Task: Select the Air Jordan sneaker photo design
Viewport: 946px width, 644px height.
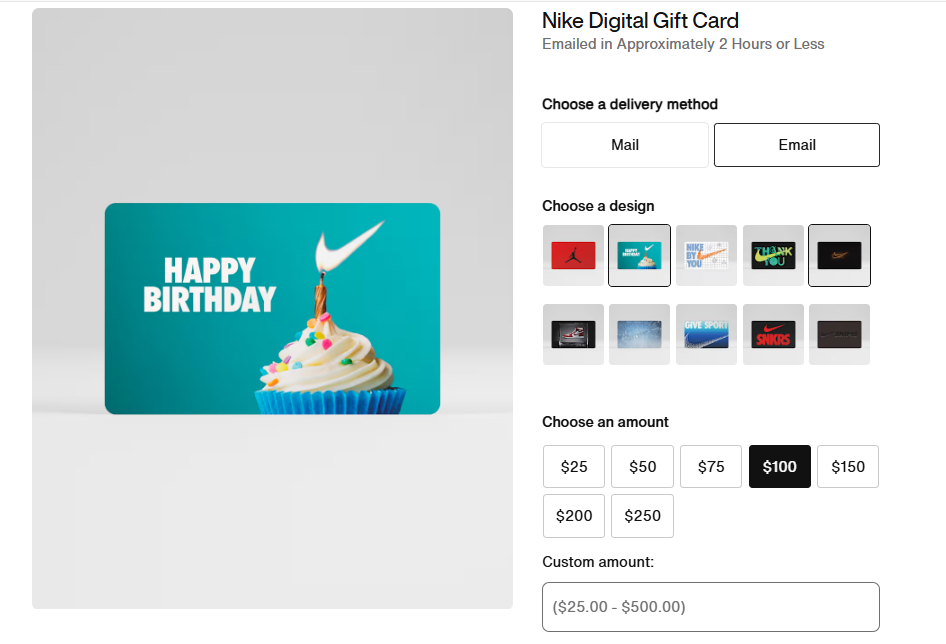Action: [573, 334]
